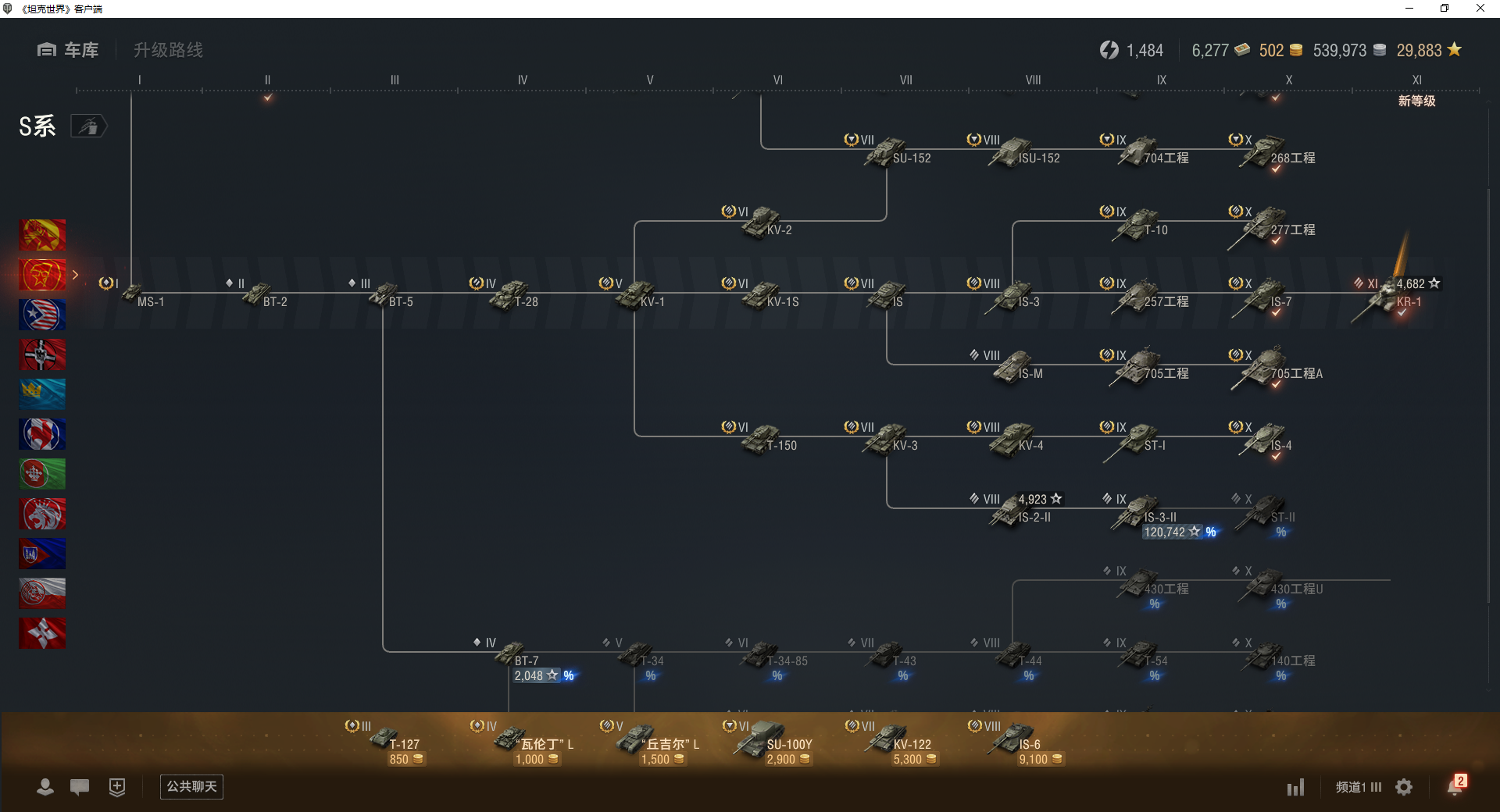Toggle the premium tank panel button beside S系

tap(89, 126)
